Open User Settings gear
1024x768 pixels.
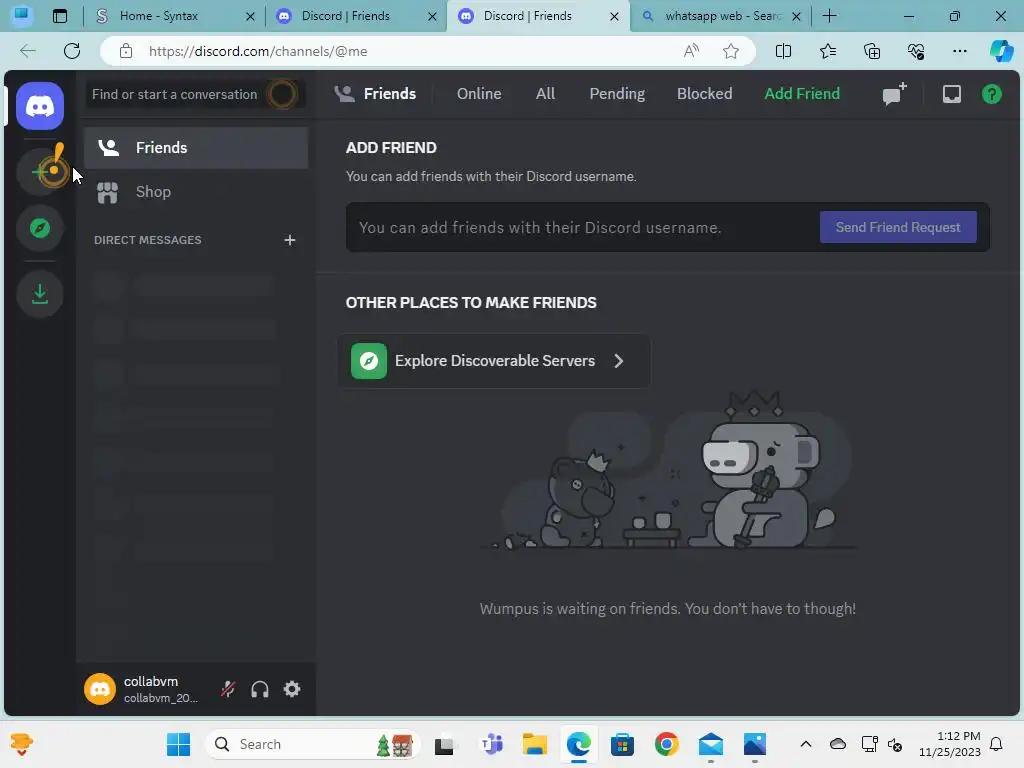[292, 689]
